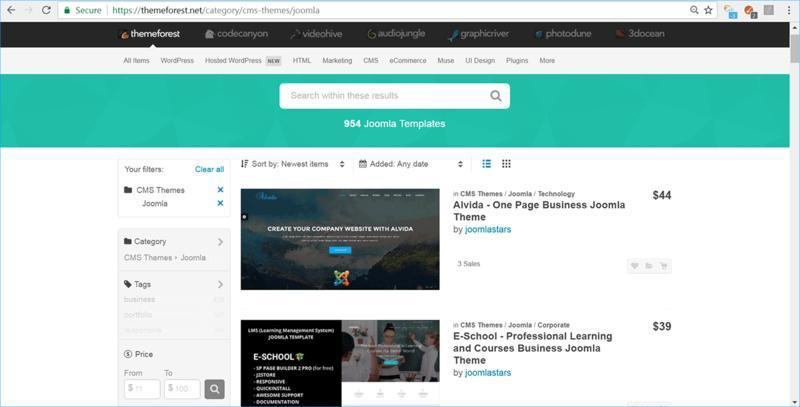Open Added Any date dropdown
The height and width of the screenshot is (407, 800).
pos(411,164)
